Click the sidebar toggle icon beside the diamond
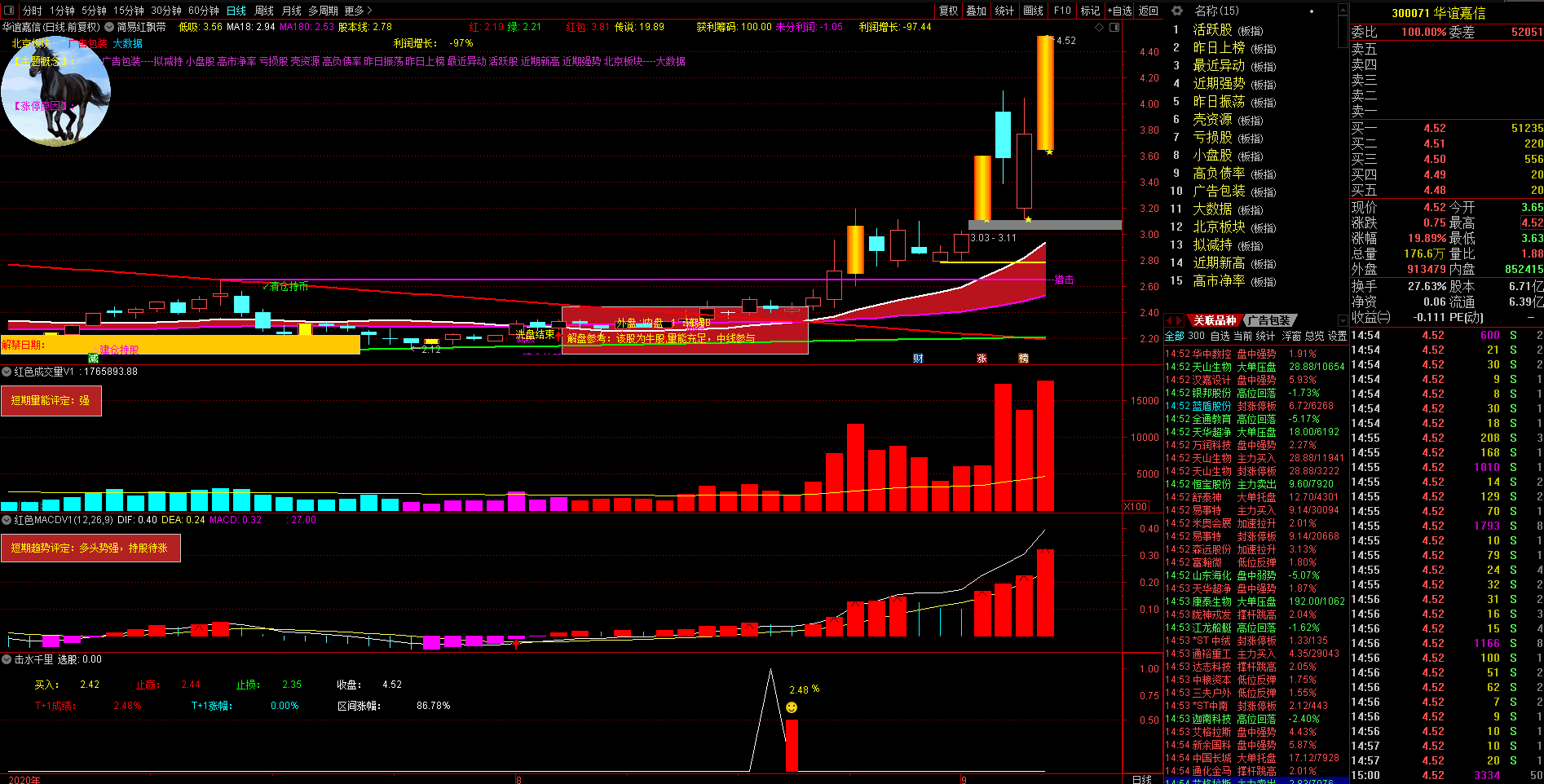The width and height of the screenshot is (1544, 784). pos(1114,28)
